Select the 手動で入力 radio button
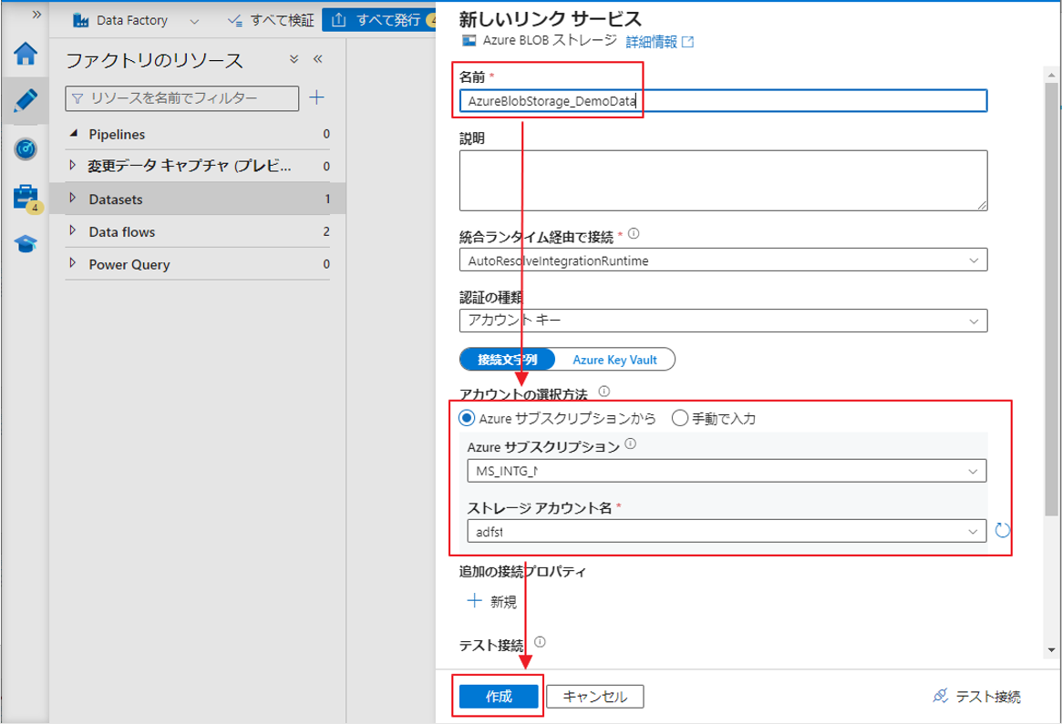1062x724 pixels. point(680,418)
